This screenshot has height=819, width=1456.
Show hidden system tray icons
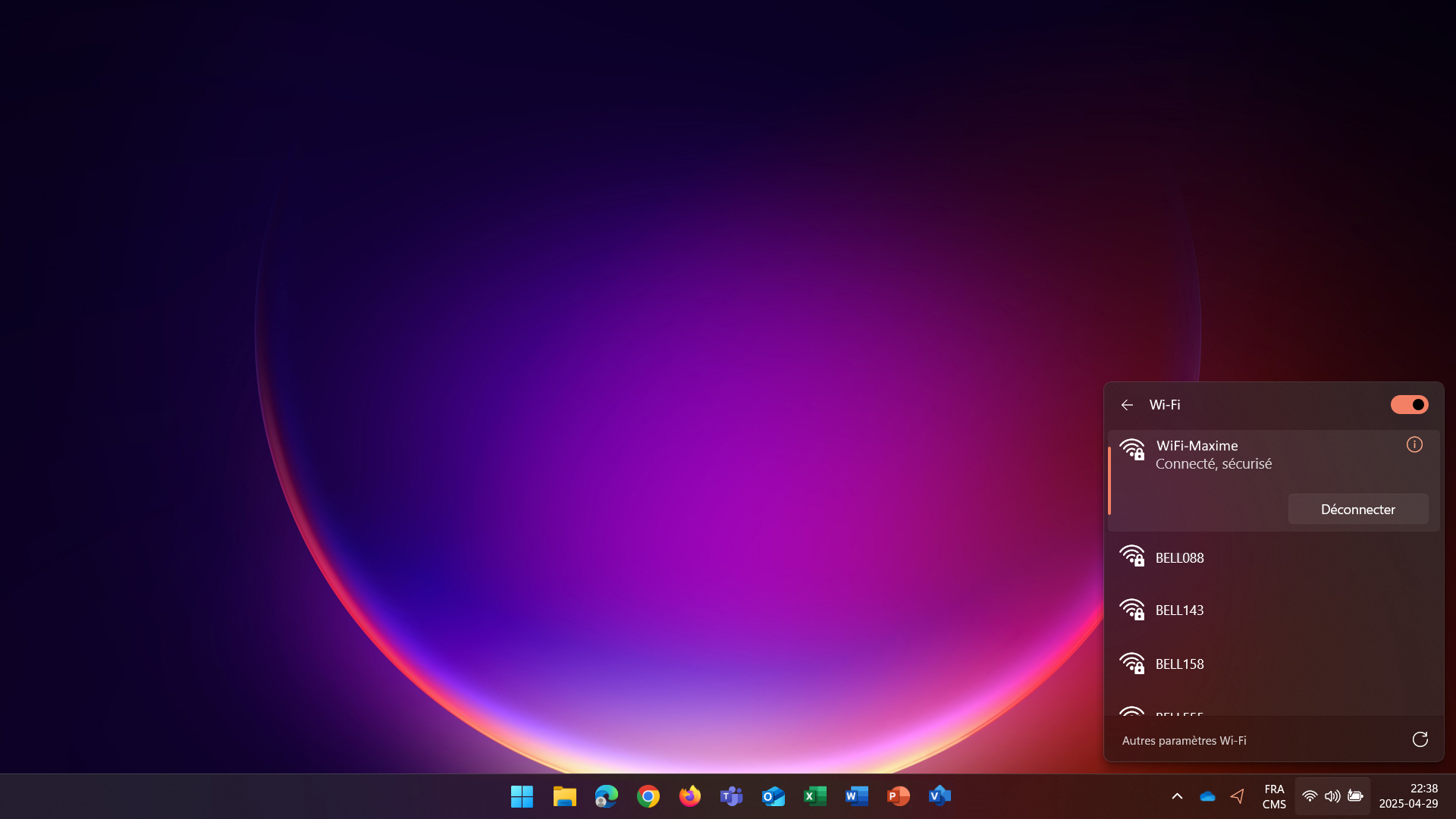1177,796
